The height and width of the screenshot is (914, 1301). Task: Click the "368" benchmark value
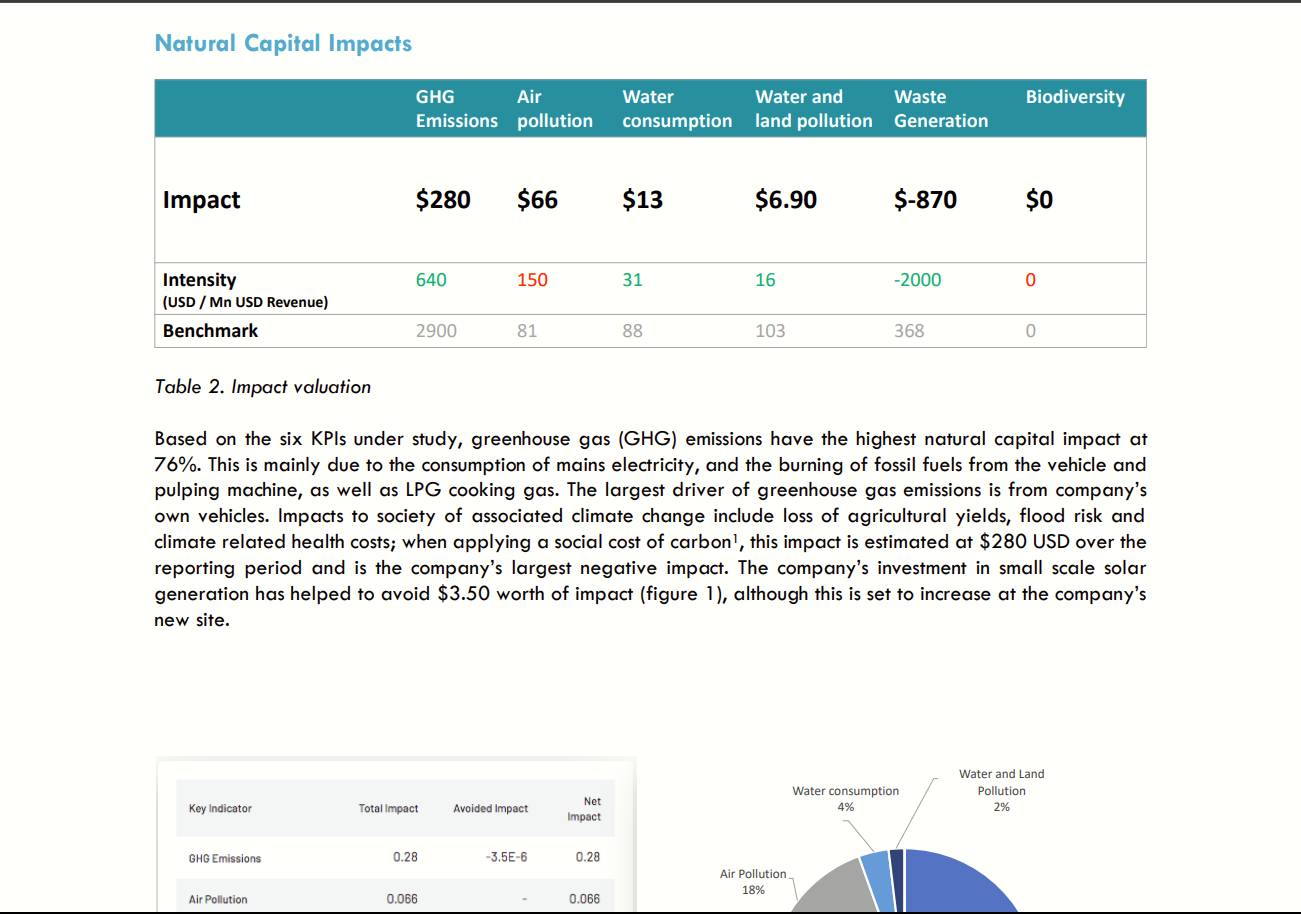coord(909,331)
